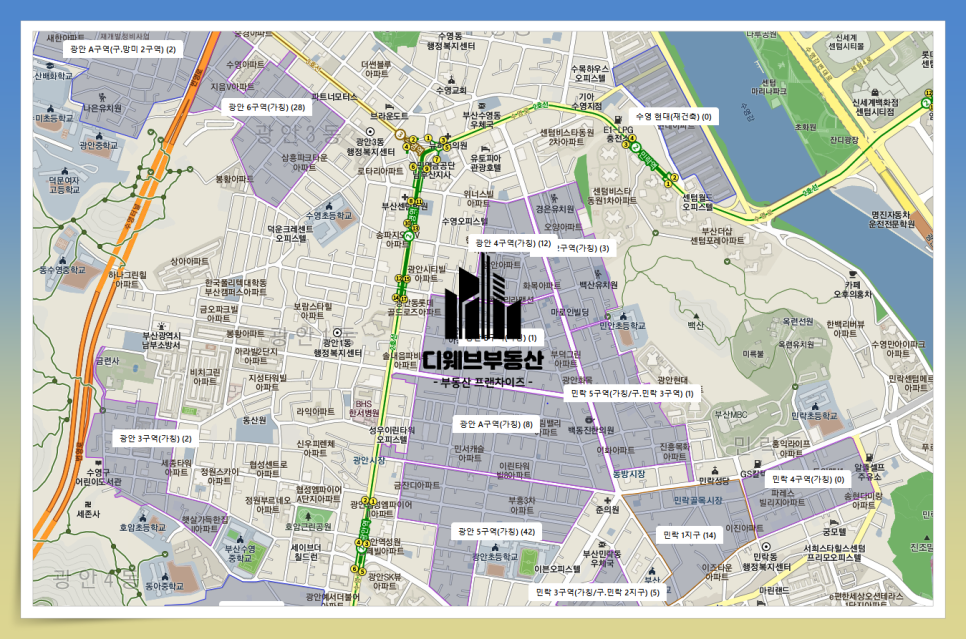Viewport: 966px width, 639px height.
Task: Click the school icon above 민락초등학교
Action: 815,406
